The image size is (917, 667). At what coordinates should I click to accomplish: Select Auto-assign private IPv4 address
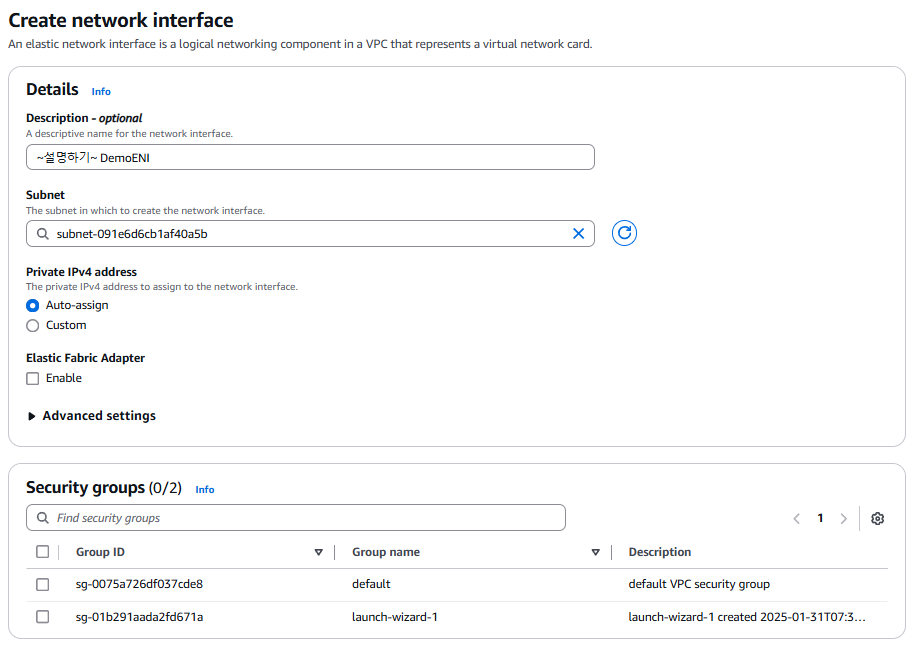(33, 305)
